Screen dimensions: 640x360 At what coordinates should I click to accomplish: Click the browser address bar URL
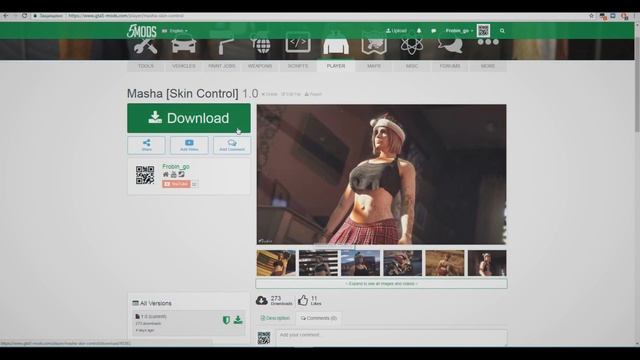click(126, 16)
